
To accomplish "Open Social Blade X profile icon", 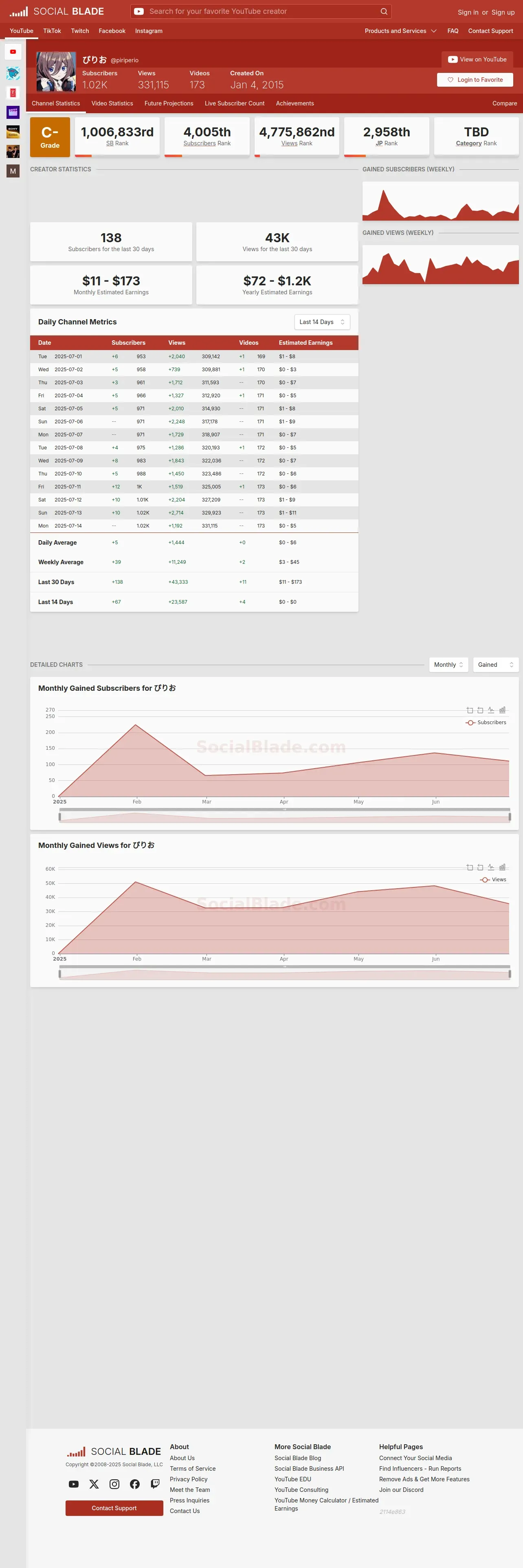I will tap(94, 1484).
